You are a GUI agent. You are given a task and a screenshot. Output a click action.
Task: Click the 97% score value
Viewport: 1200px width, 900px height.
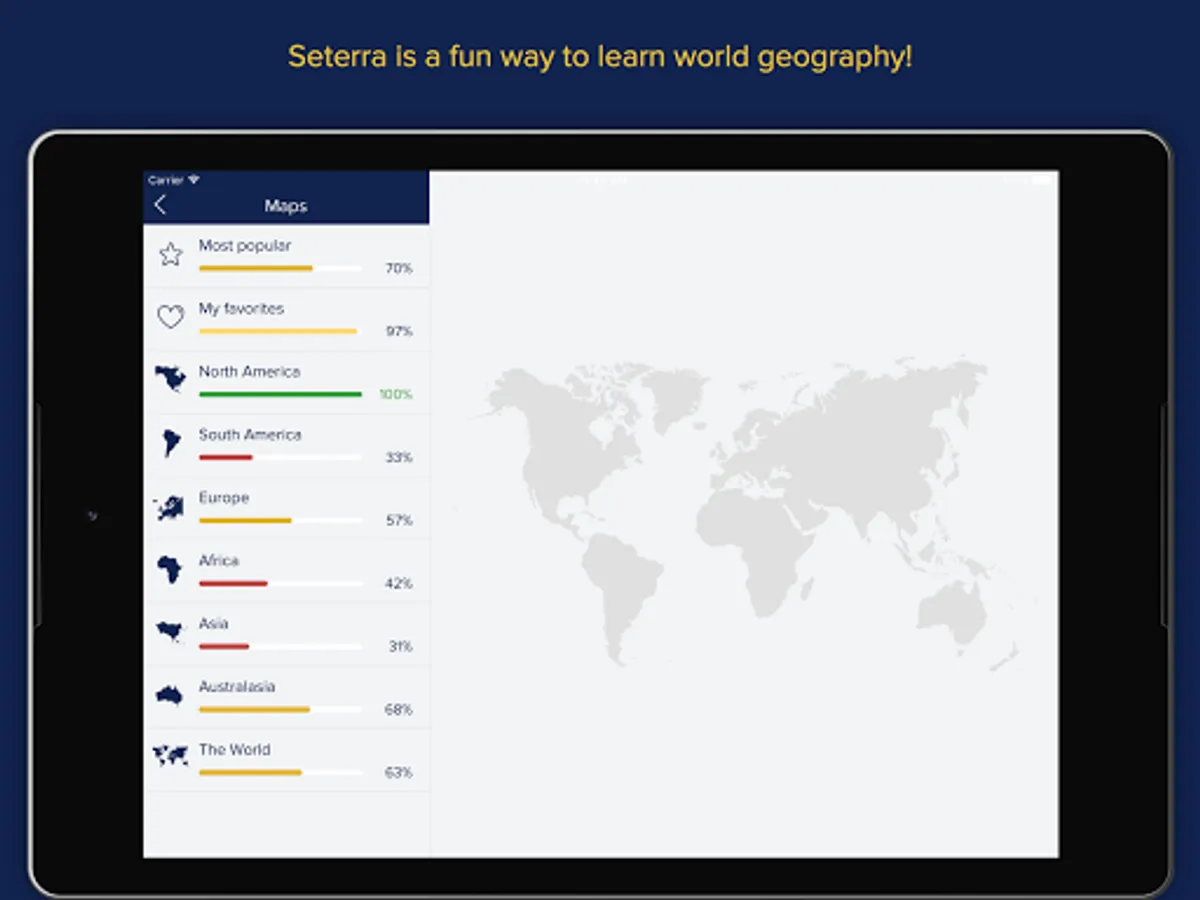click(399, 331)
